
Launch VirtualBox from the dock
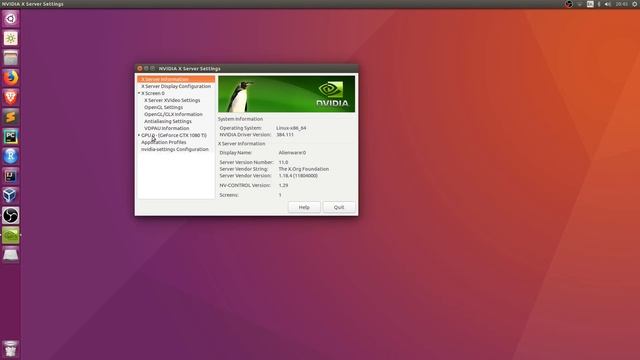click(11, 196)
